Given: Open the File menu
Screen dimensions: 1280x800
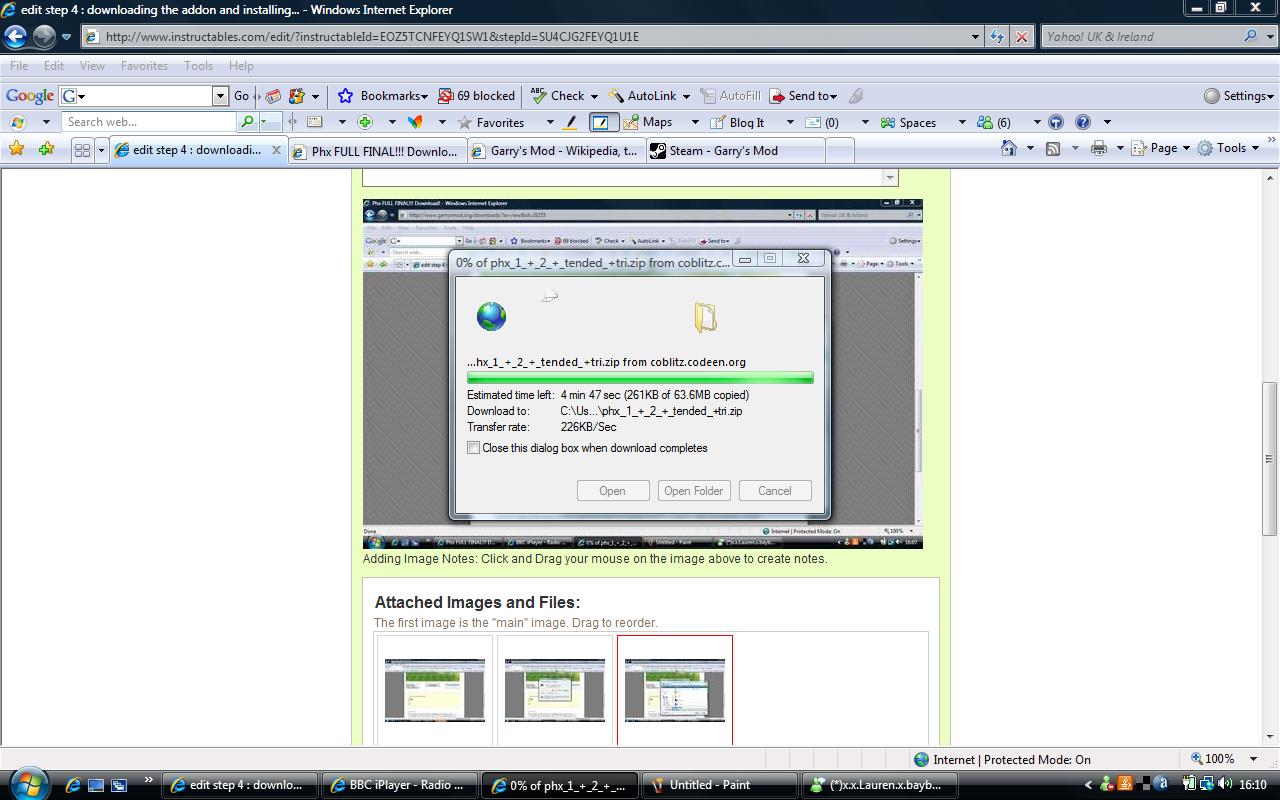Looking at the screenshot, I should click(19, 66).
